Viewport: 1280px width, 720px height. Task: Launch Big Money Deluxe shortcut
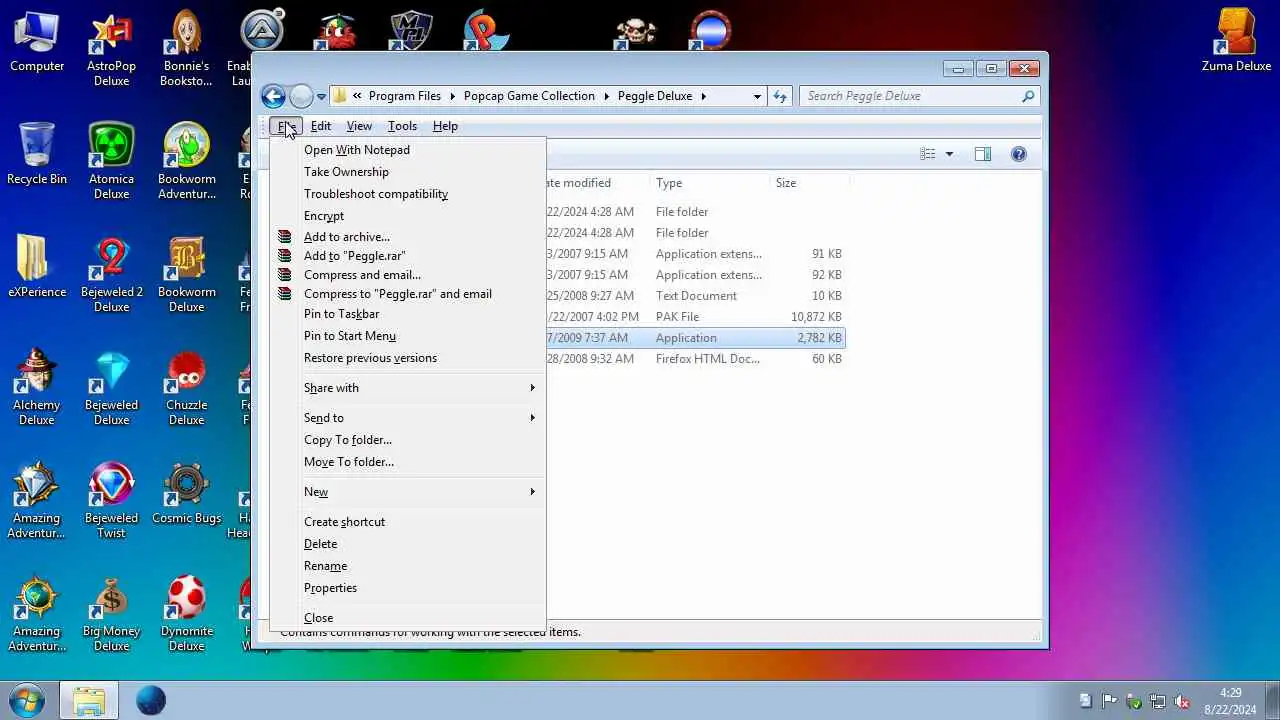[112, 616]
